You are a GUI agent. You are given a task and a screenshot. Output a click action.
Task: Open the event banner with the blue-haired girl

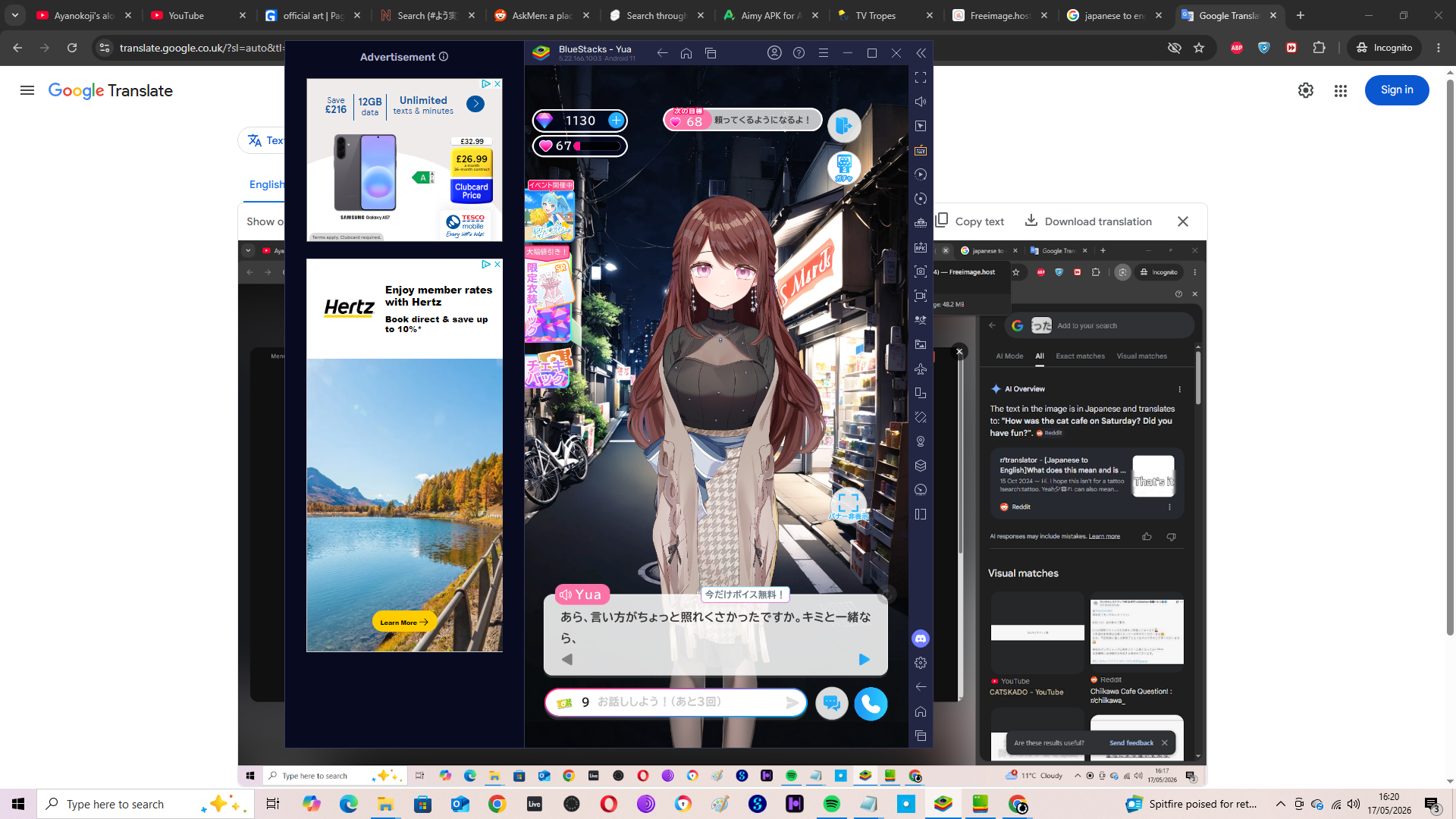[550, 211]
